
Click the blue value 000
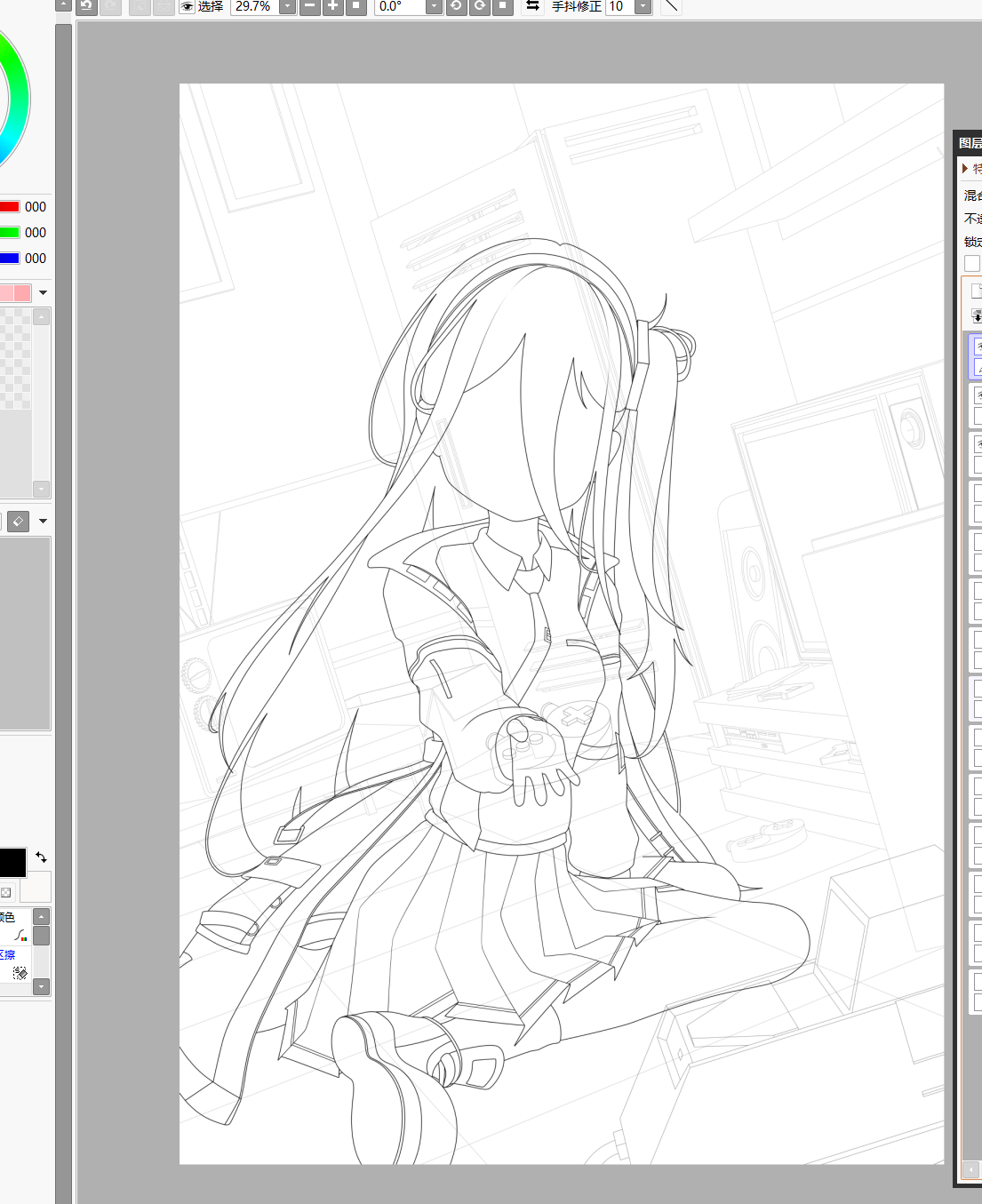coord(36,258)
